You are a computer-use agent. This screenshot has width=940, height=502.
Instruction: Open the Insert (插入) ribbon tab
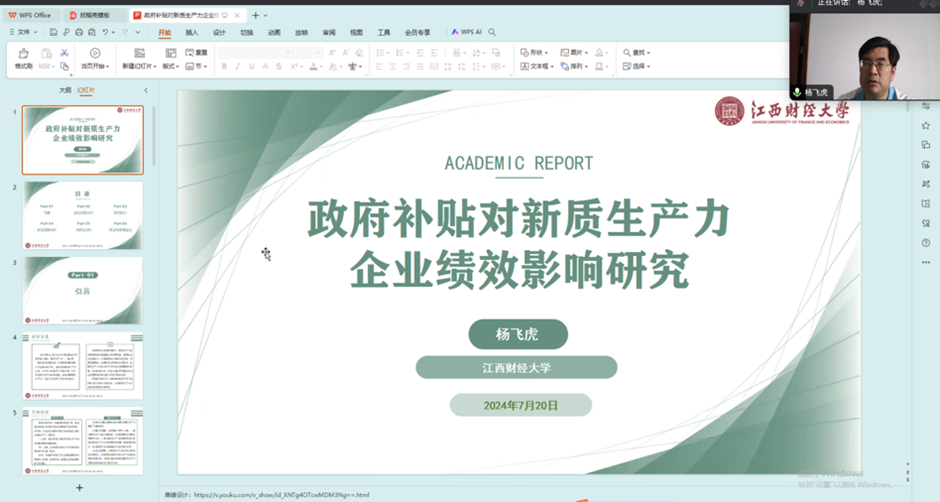(191, 33)
